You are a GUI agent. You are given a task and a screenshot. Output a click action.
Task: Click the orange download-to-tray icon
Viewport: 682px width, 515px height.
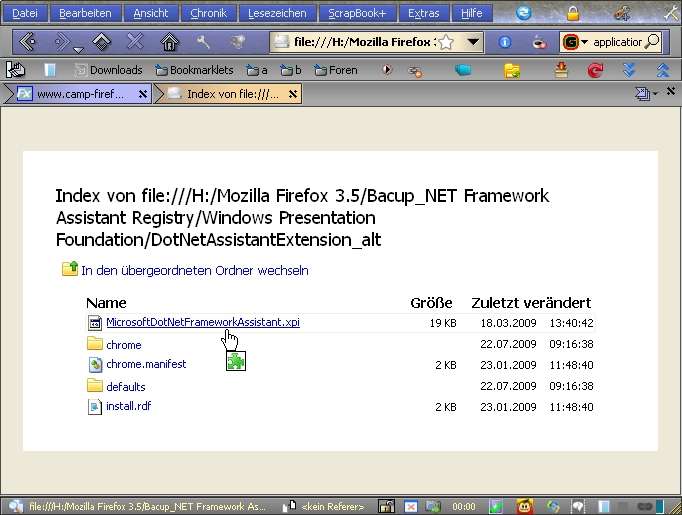point(562,70)
